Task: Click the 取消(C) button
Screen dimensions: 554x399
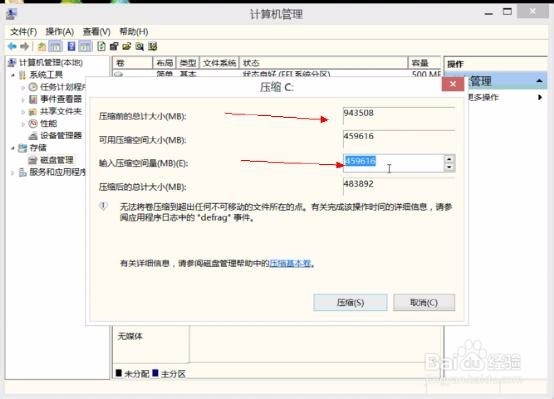Action: pyautogui.click(x=424, y=303)
